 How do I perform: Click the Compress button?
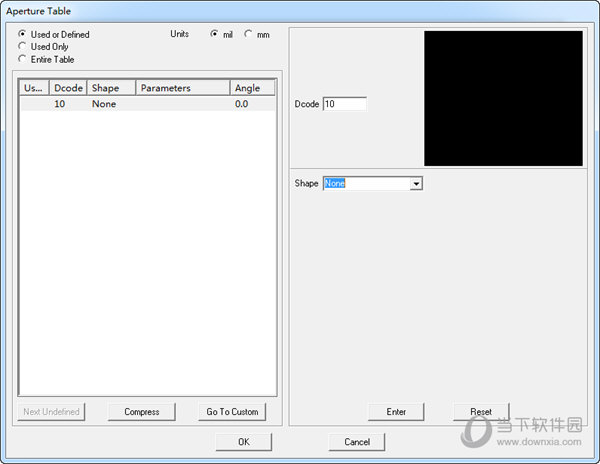click(142, 412)
